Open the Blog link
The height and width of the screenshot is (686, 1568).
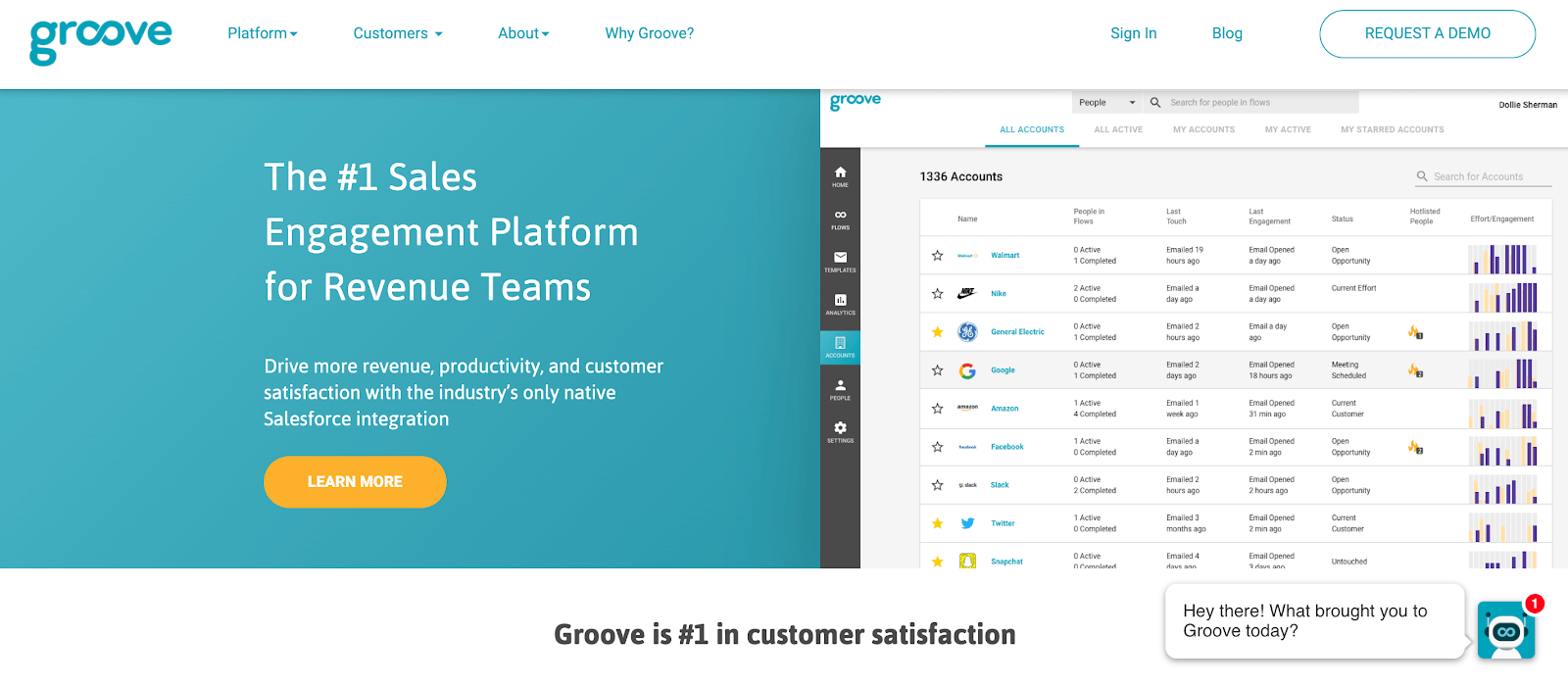click(x=1227, y=33)
